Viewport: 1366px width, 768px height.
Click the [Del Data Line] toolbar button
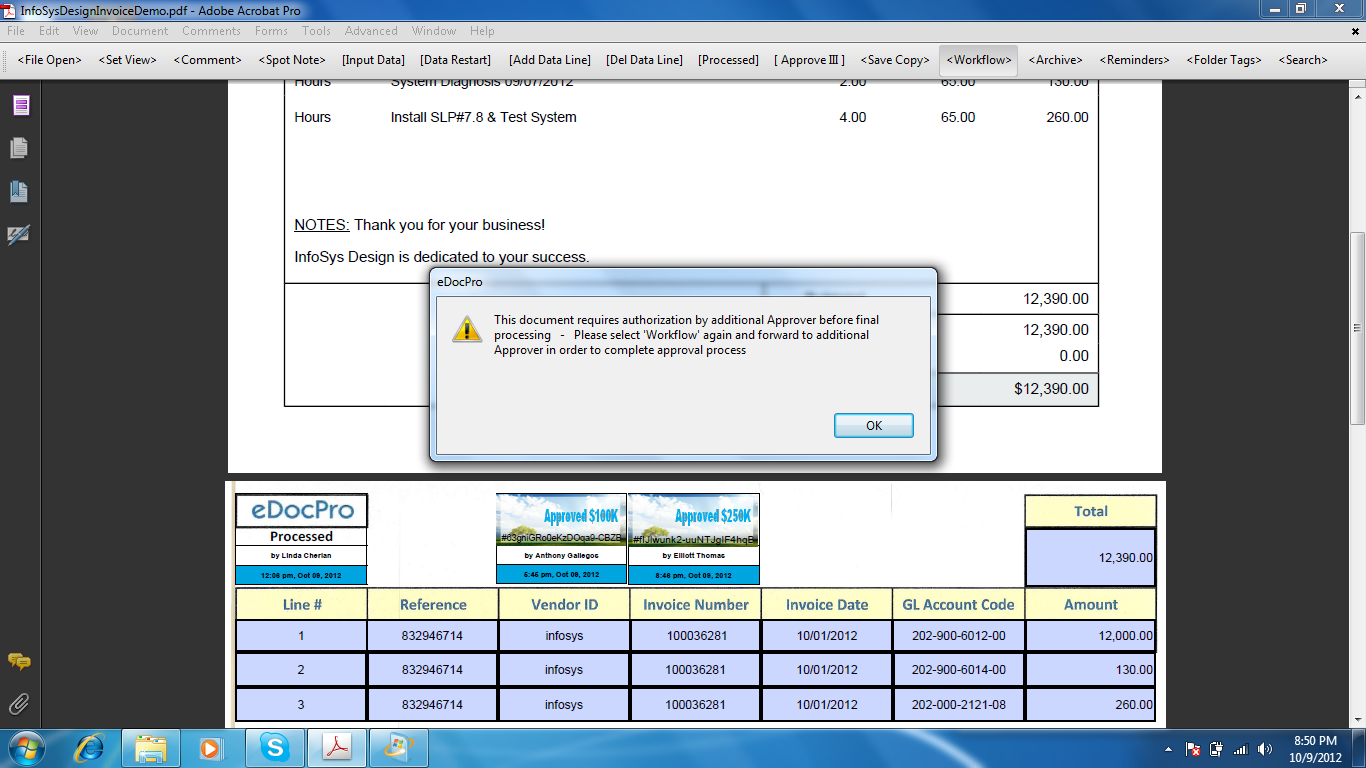point(645,60)
